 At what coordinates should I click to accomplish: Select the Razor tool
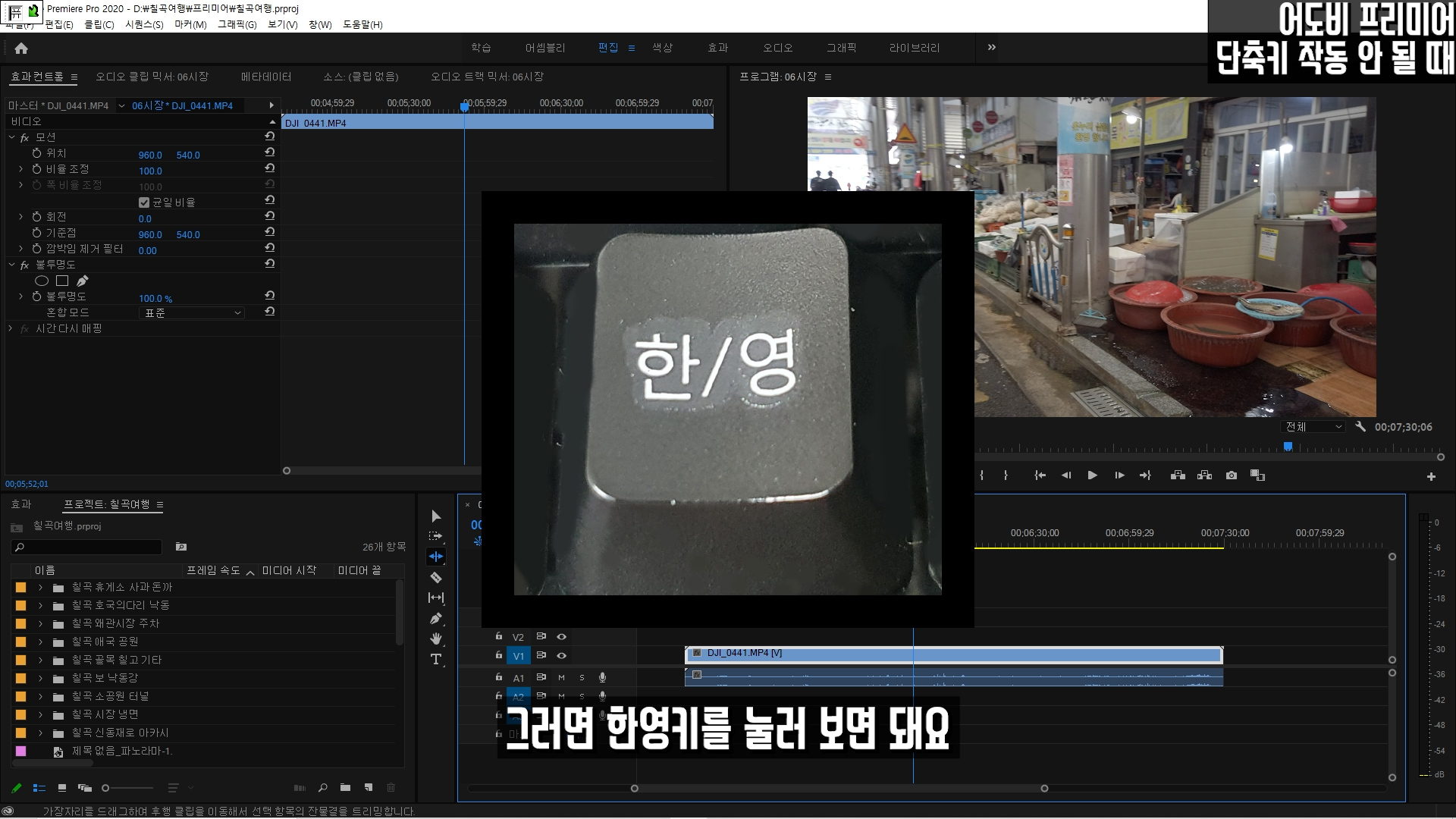click(x=436, y=578)
